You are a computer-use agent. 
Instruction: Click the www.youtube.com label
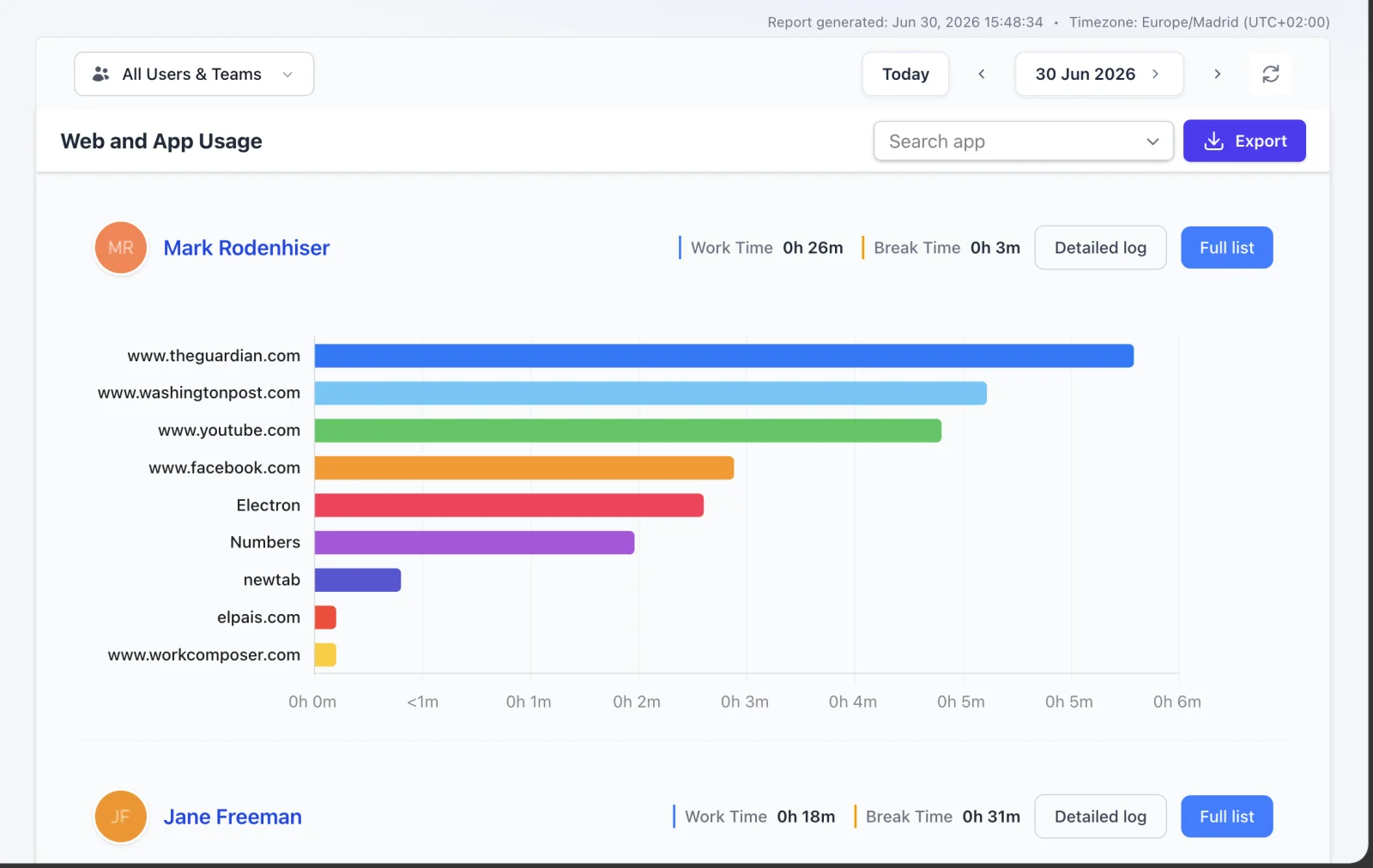pos(229,431)
